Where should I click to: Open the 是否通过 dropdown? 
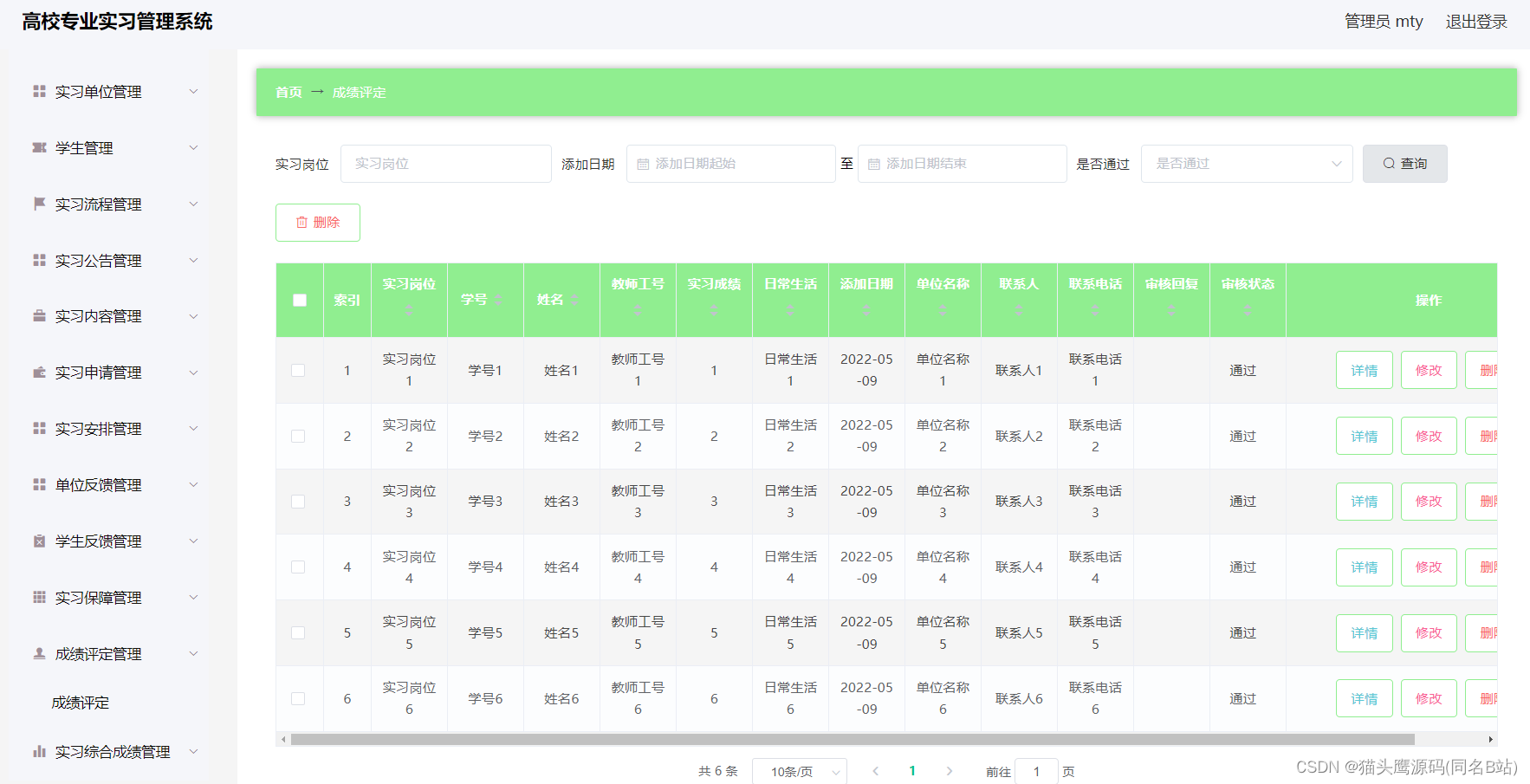coord(1247,164)
